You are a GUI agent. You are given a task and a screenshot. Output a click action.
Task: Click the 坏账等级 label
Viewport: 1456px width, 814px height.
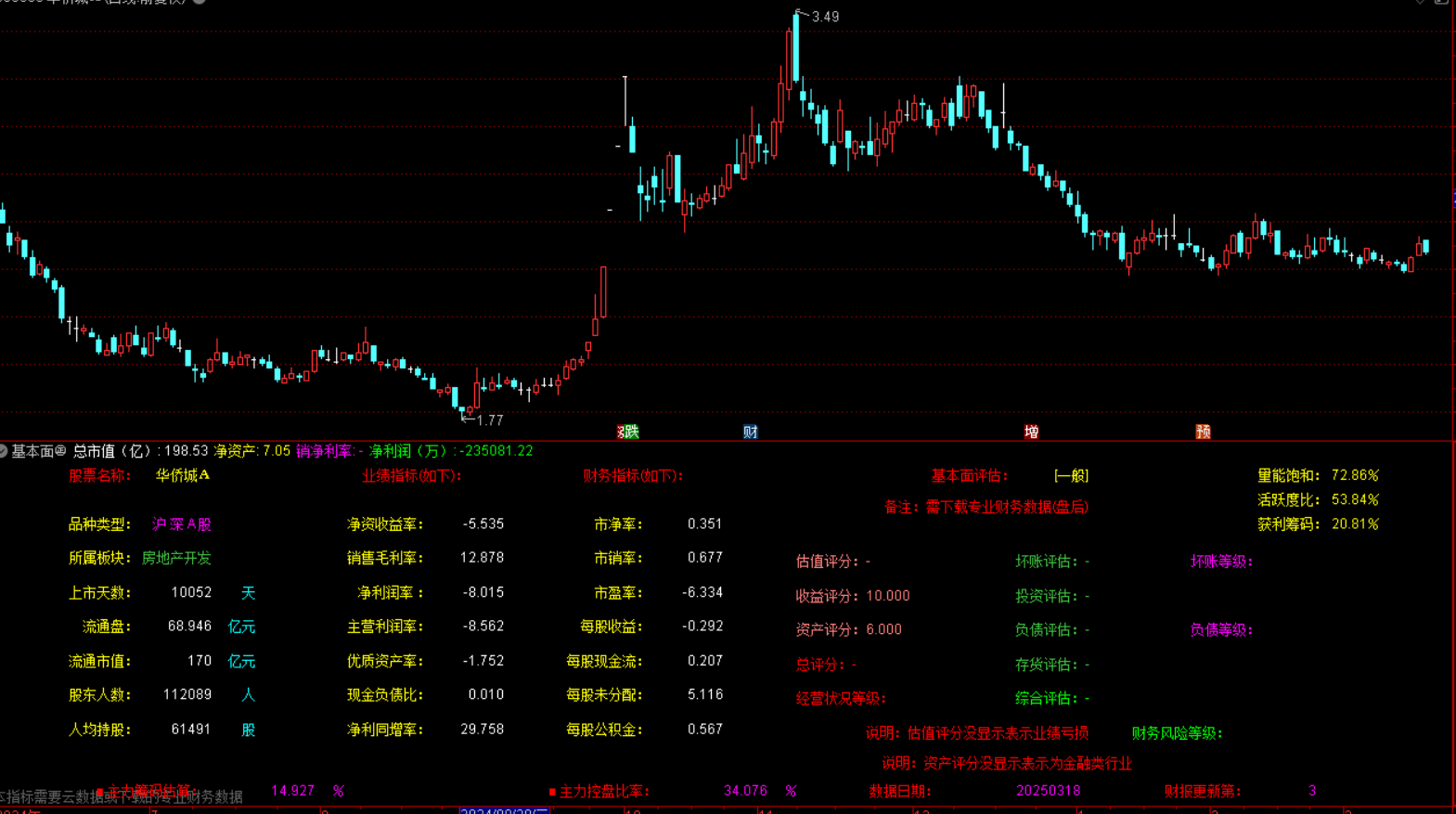pos(1221,562)
